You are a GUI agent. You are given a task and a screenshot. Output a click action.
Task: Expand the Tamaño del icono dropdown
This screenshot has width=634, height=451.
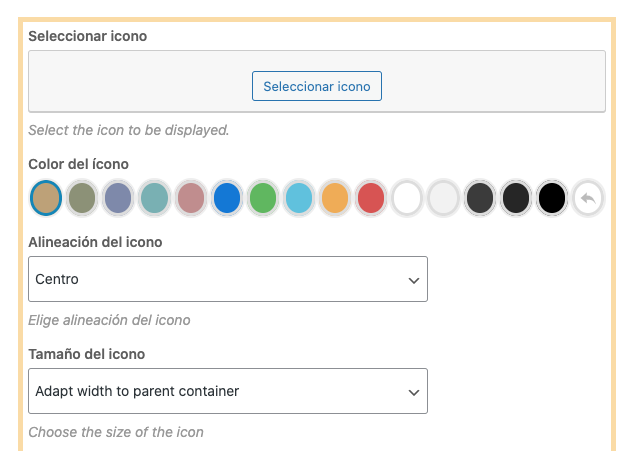(x=228, y=391)
